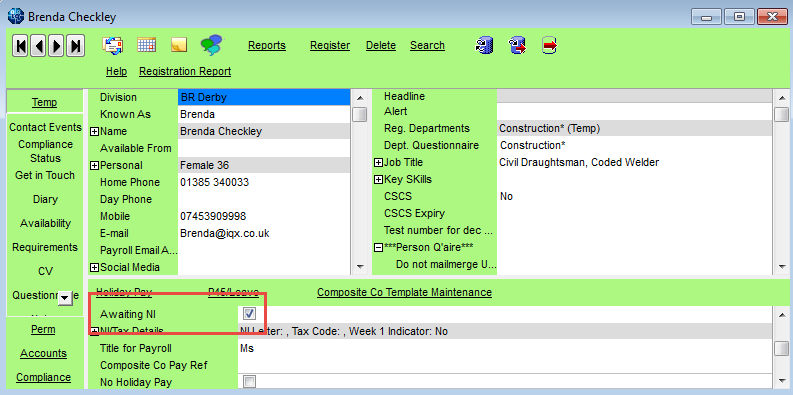Click the Title for Payroll field Ms
793x395 pixels.
point(506,348)
